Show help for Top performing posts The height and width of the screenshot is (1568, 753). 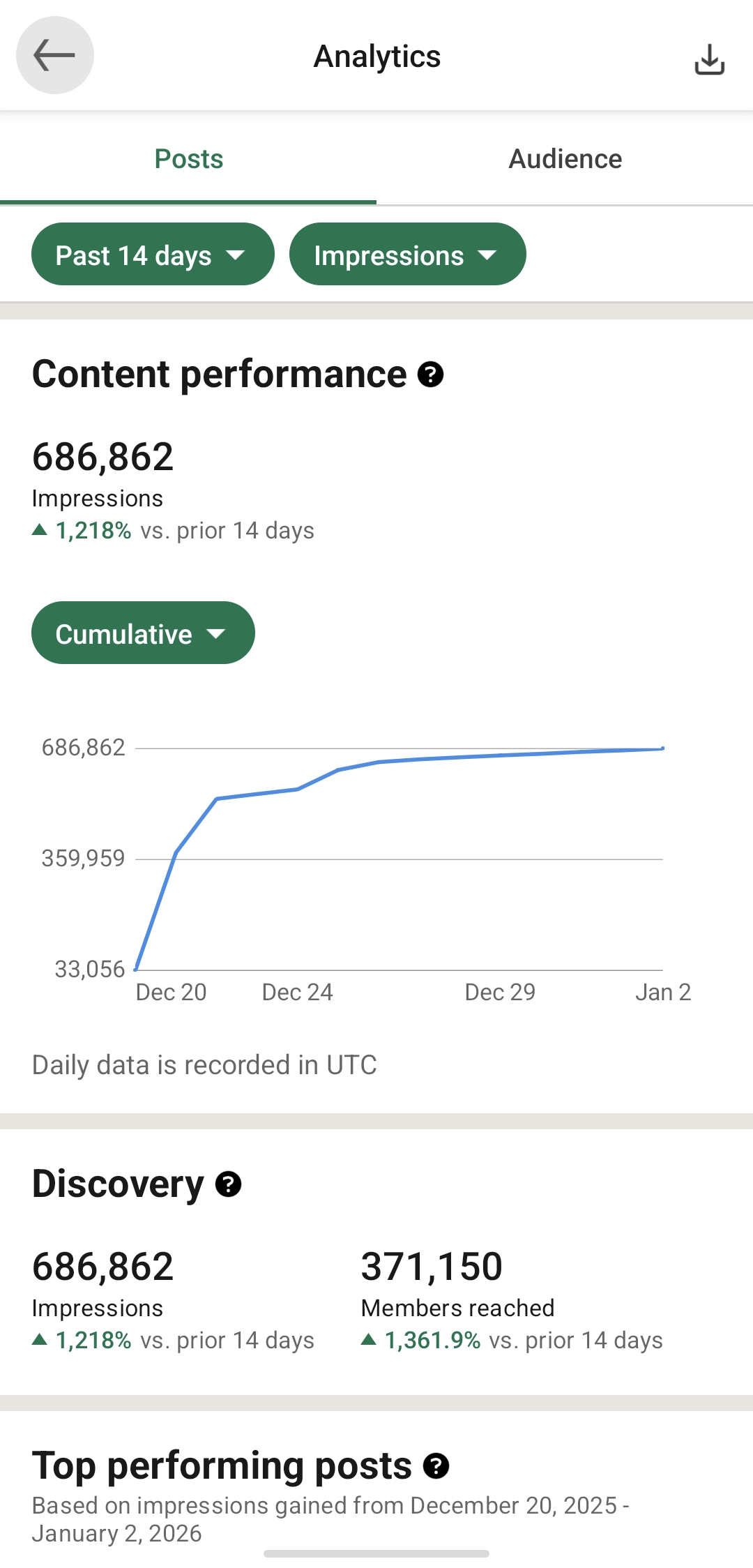pos(436,1466)
